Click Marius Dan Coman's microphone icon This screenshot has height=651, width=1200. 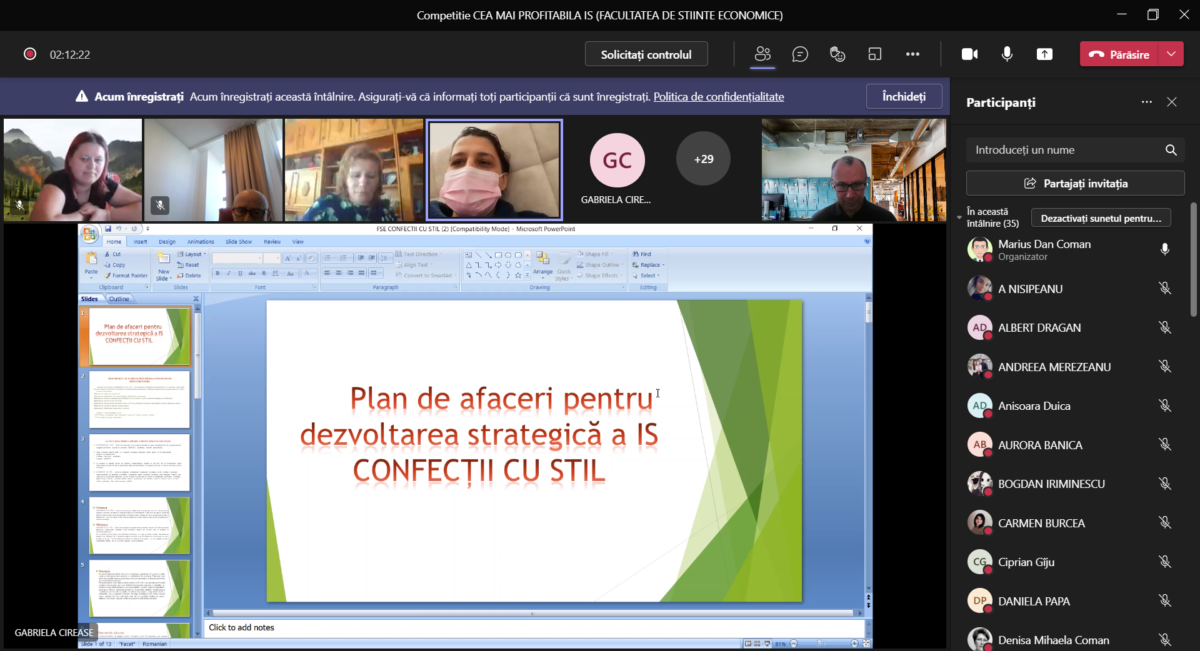coord(1164,249)
